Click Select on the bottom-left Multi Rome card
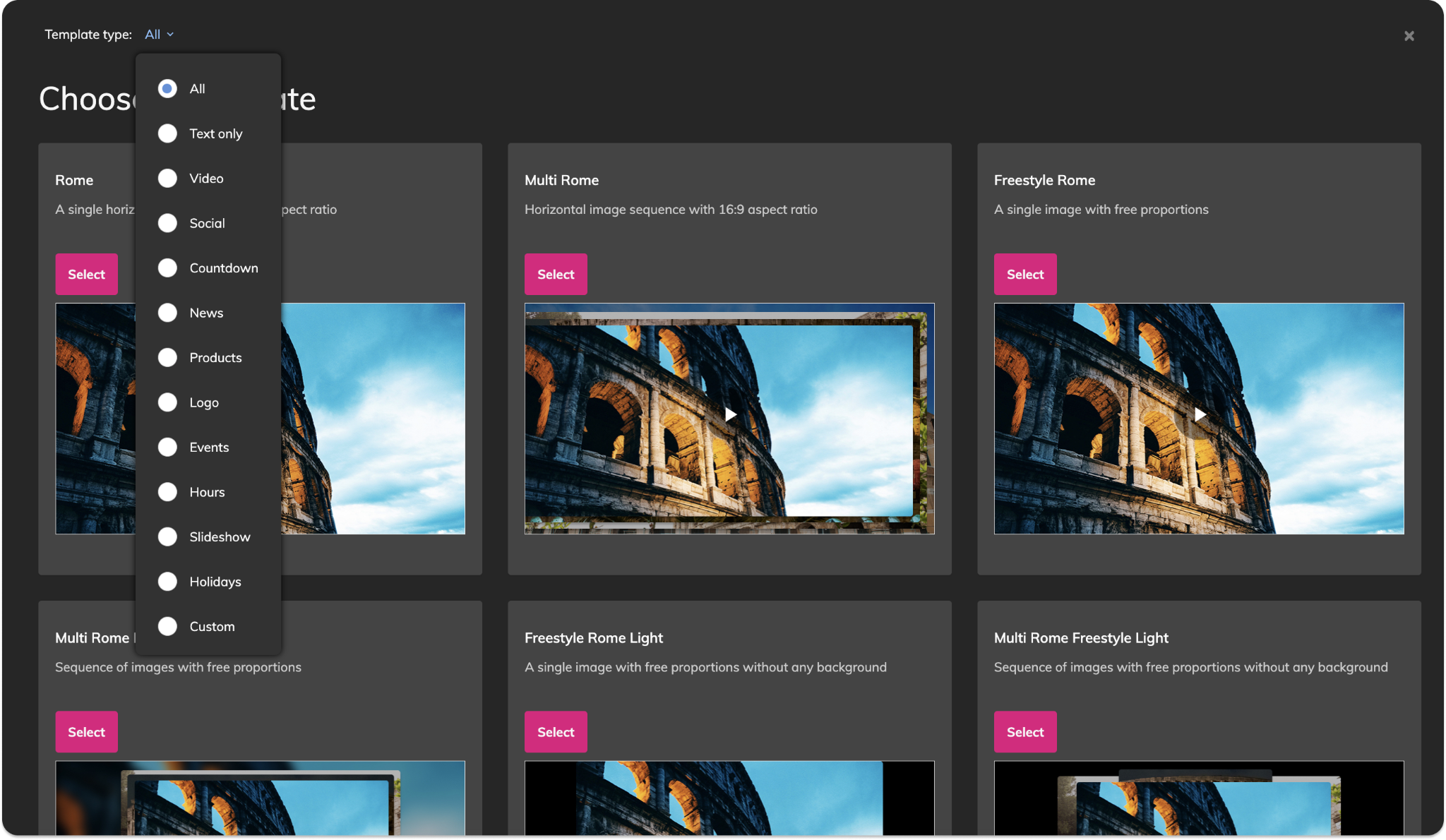The image size is (1446, 840). point(86,732)
